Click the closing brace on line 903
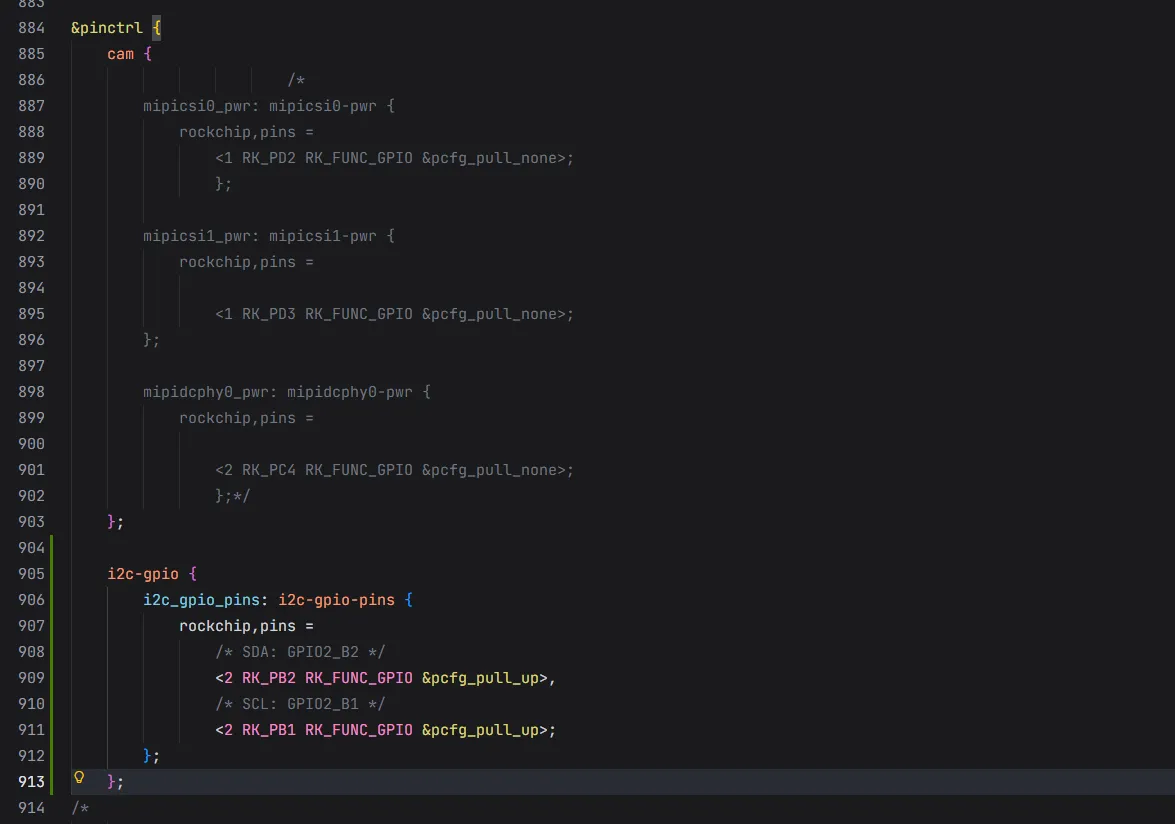The height and width of the screenshot is (824, 1175). [112, 522]
